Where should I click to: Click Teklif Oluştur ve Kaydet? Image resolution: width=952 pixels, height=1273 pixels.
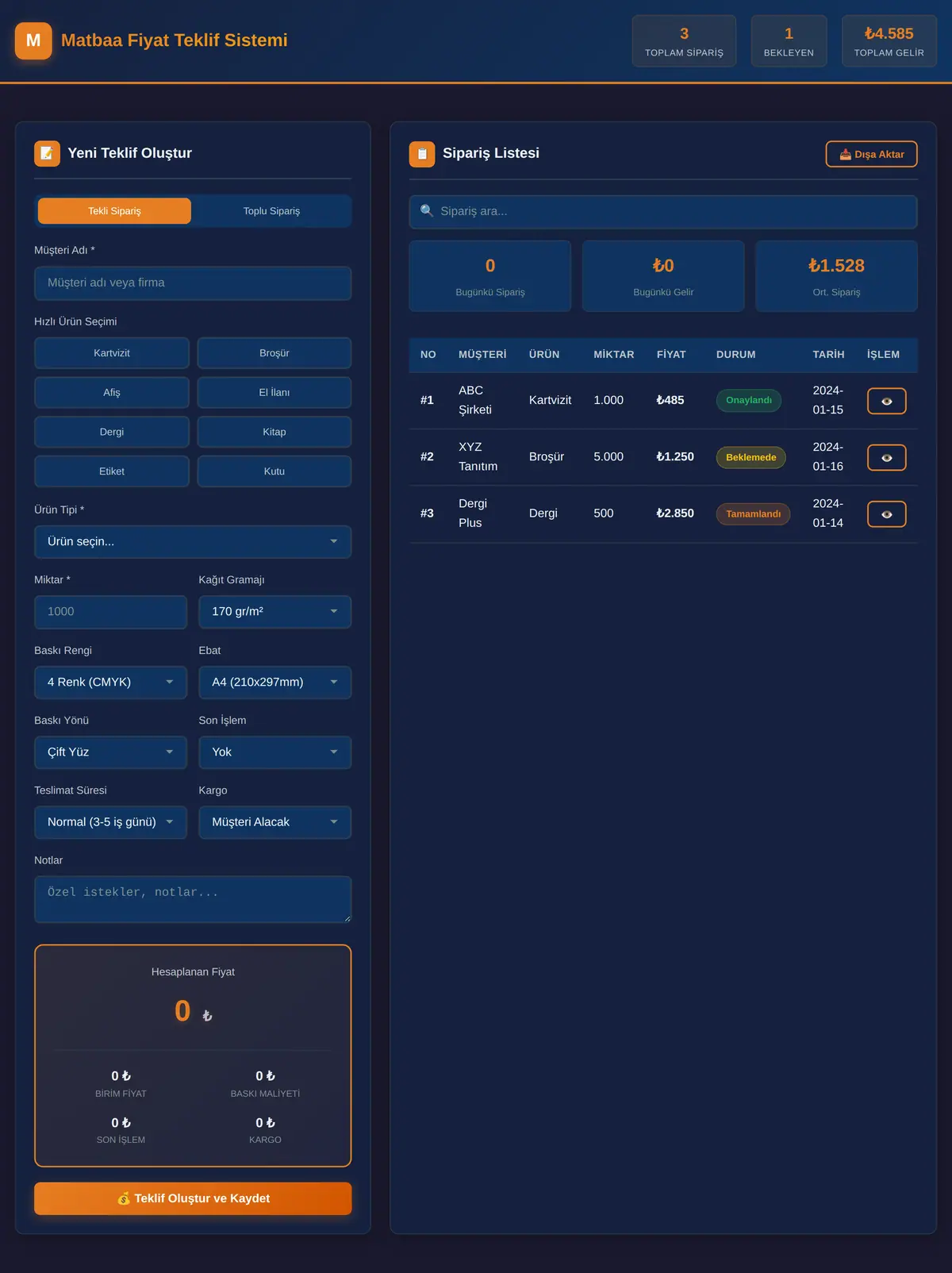click(x=193, y=1198)
